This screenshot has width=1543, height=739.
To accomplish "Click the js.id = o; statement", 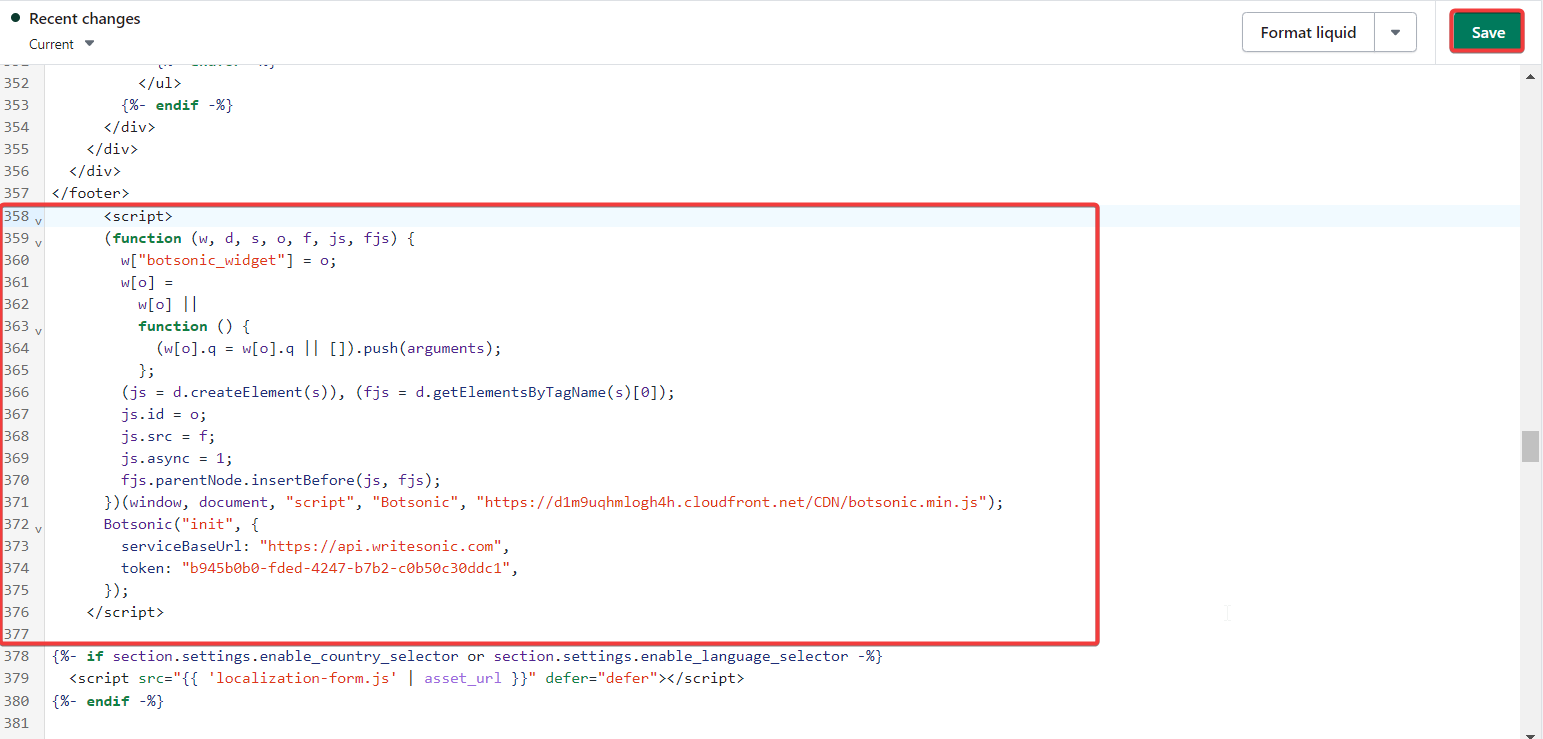I will coord(165,414).
